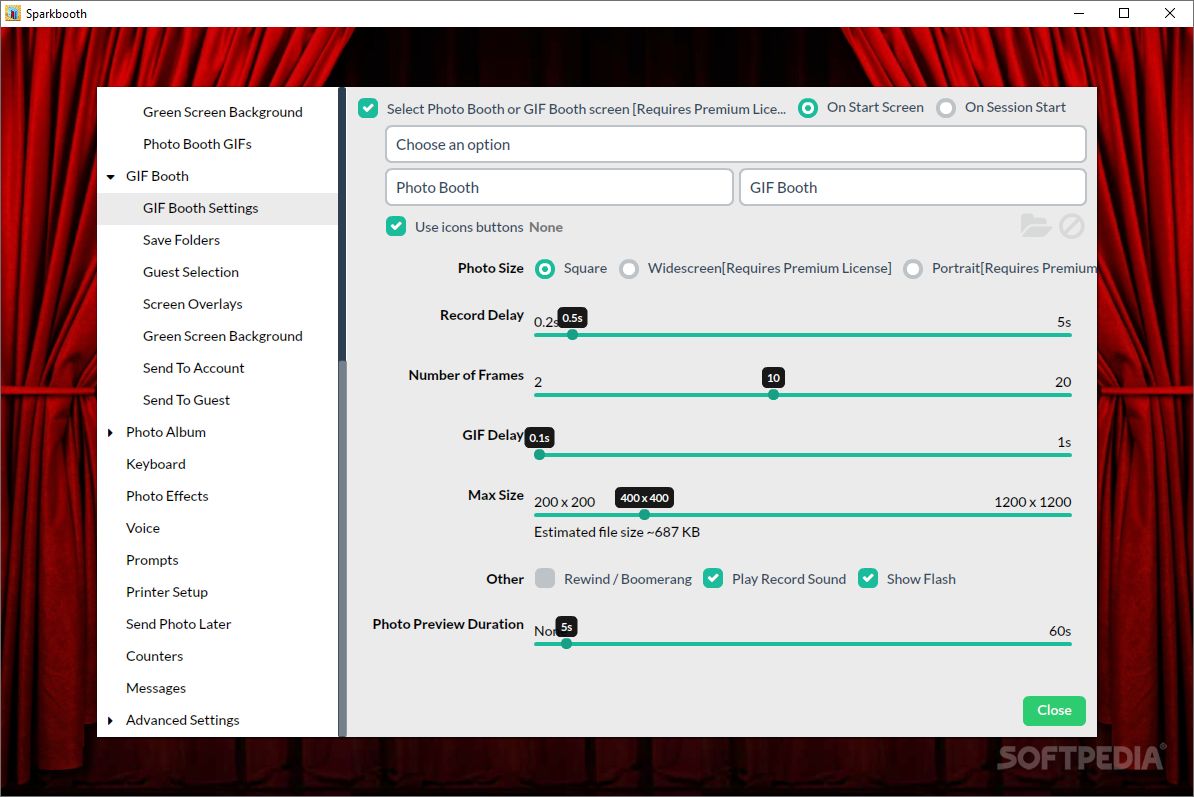Open Green Screen Background under GIF Booth
This screenshot has width=1194, height=797.
222,336
